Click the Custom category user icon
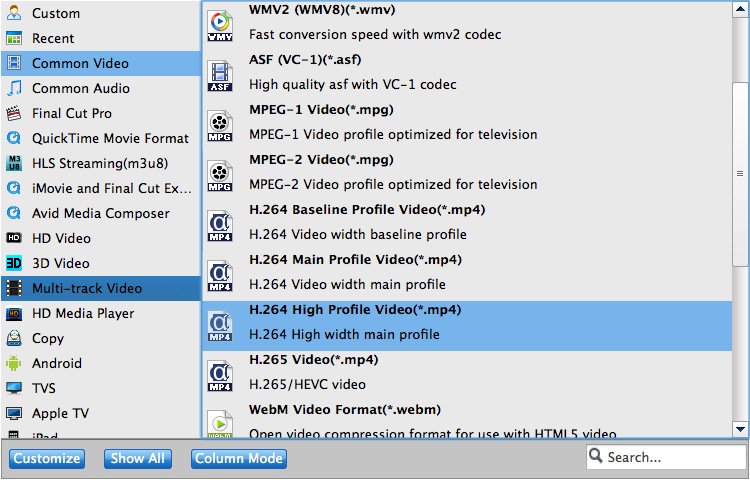This screenshot has height=480, width=750. [x=14, y=13]
